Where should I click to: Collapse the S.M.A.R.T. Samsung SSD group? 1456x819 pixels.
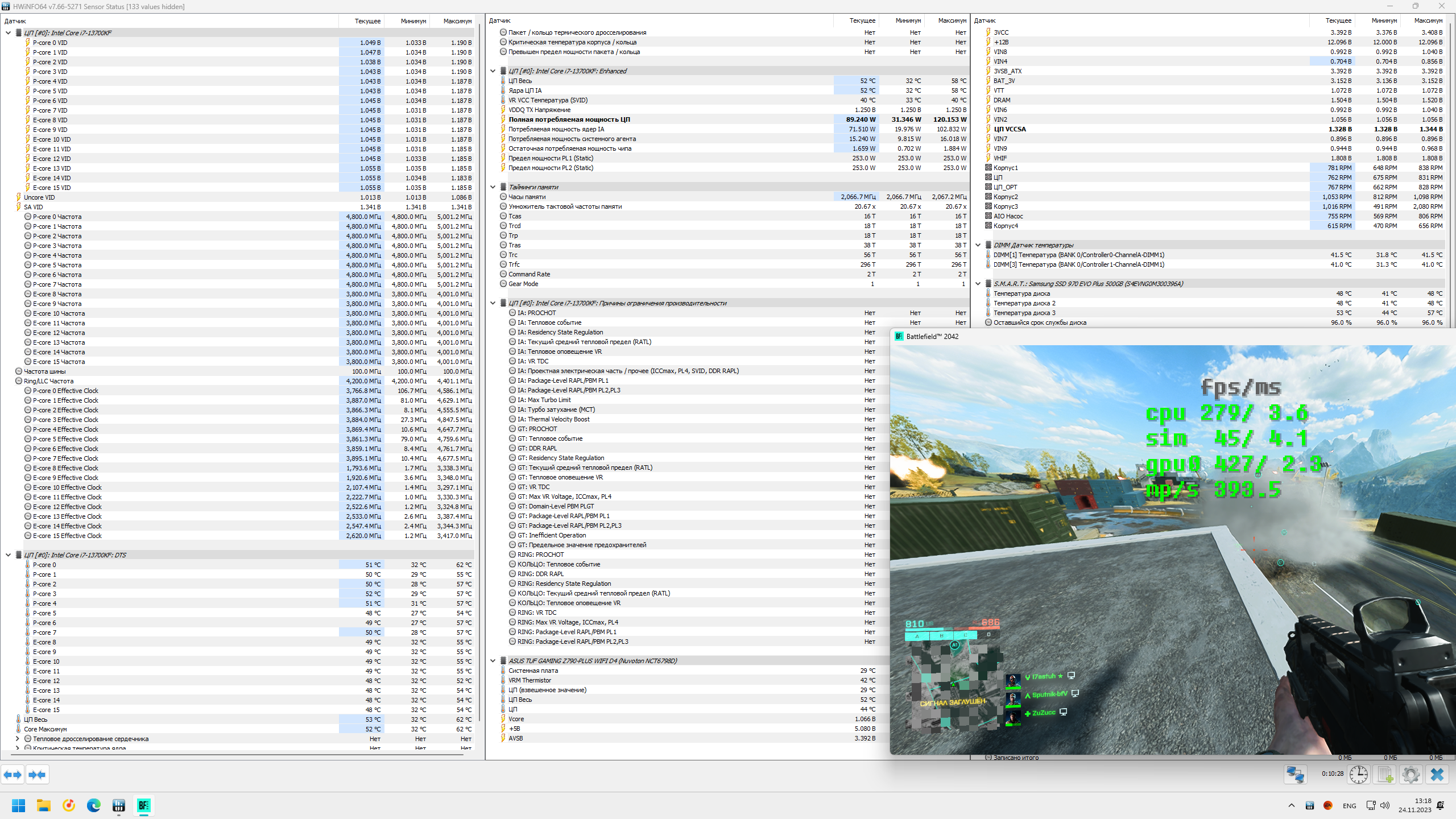coord(978,284)
